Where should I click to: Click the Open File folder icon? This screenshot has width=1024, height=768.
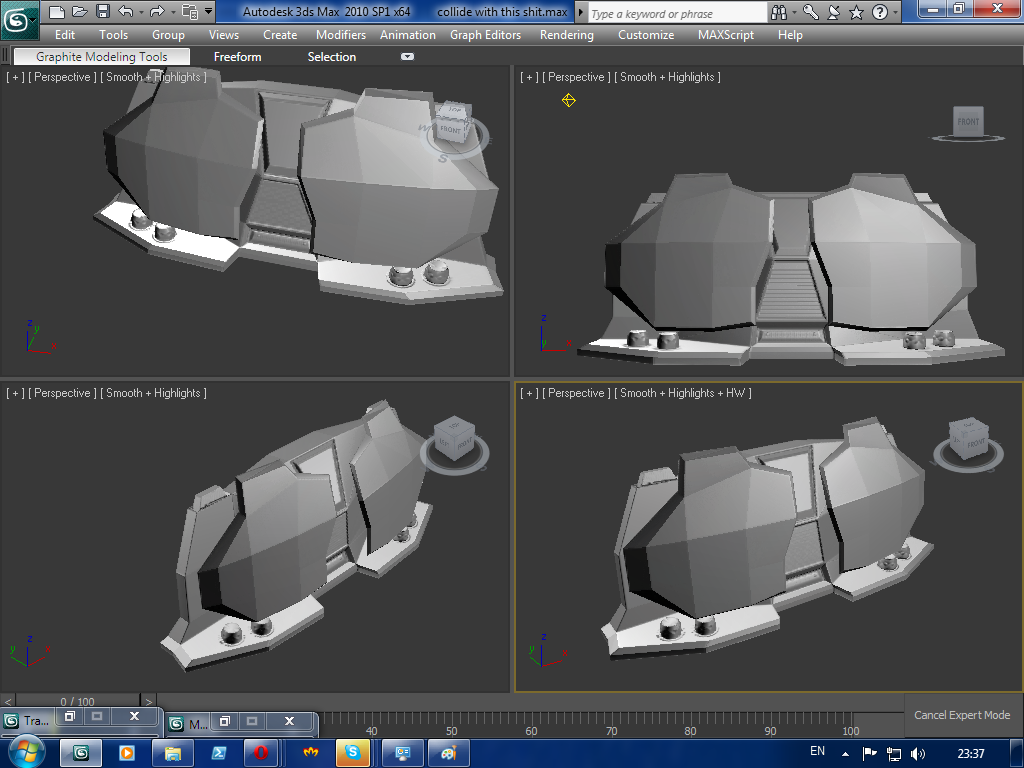(79, 12)
